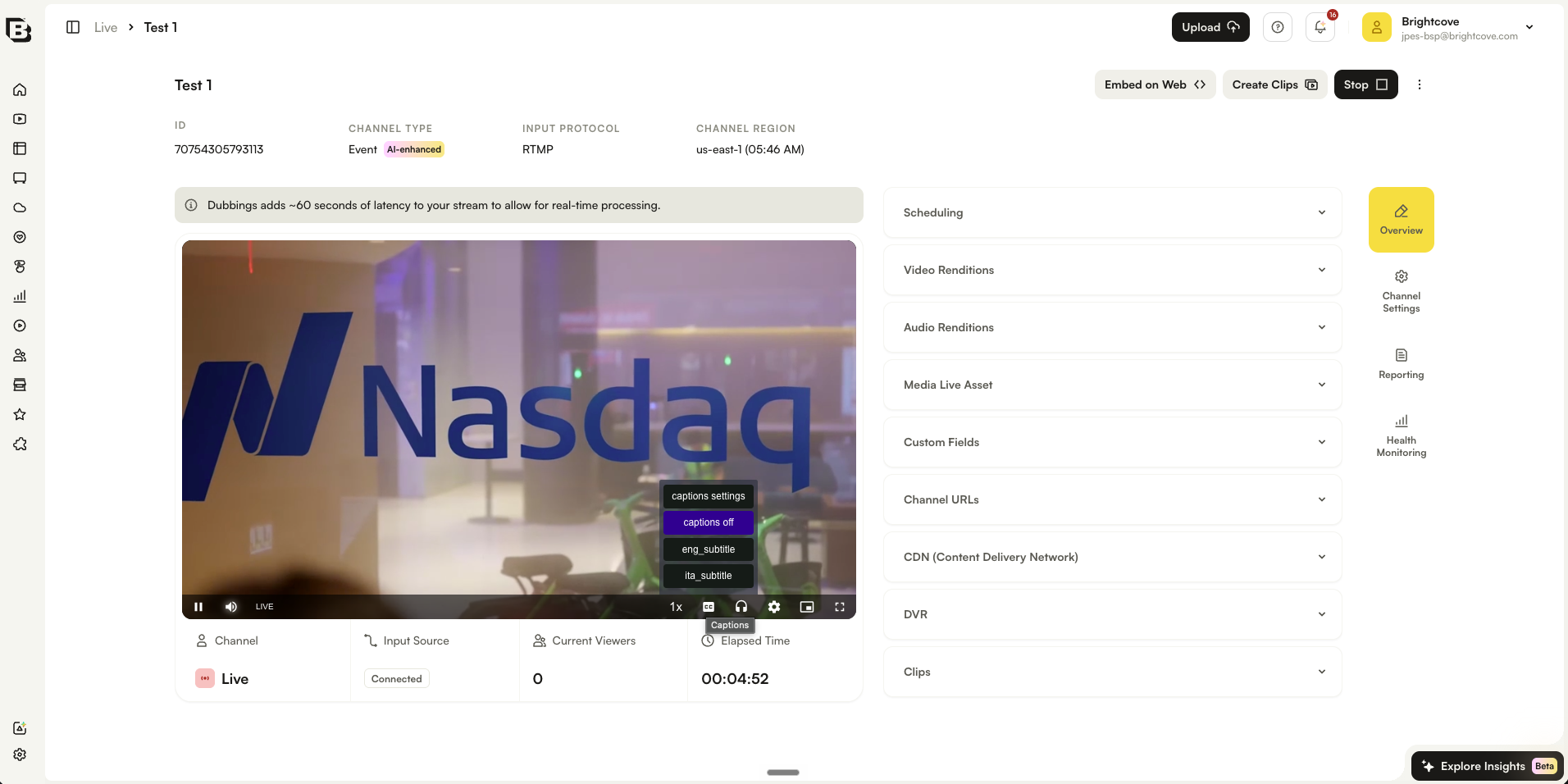Screen dimensions: 1568x784
Task: Open the heart-circle icon in sidebar
Action: click(20, 237)
